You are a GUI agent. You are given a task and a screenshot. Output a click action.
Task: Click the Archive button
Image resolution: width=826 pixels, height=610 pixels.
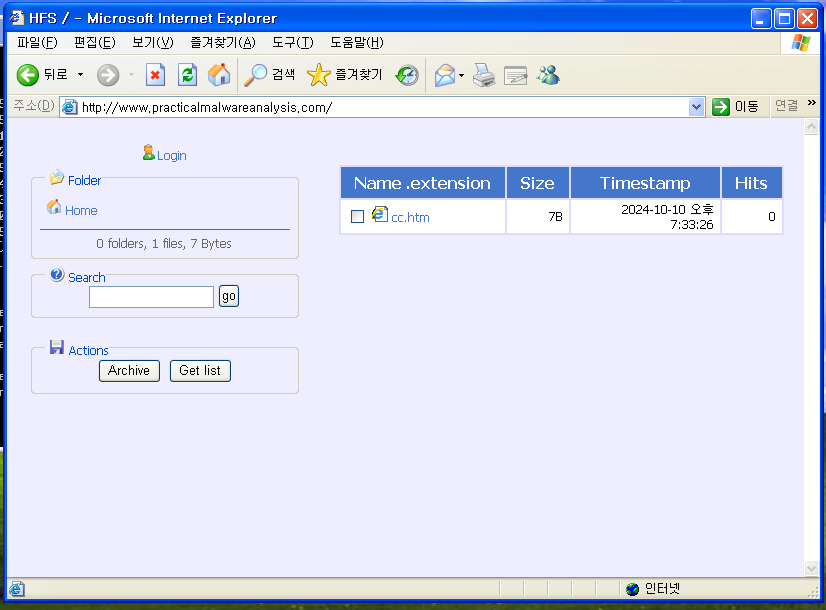click(x=129, y=371)
